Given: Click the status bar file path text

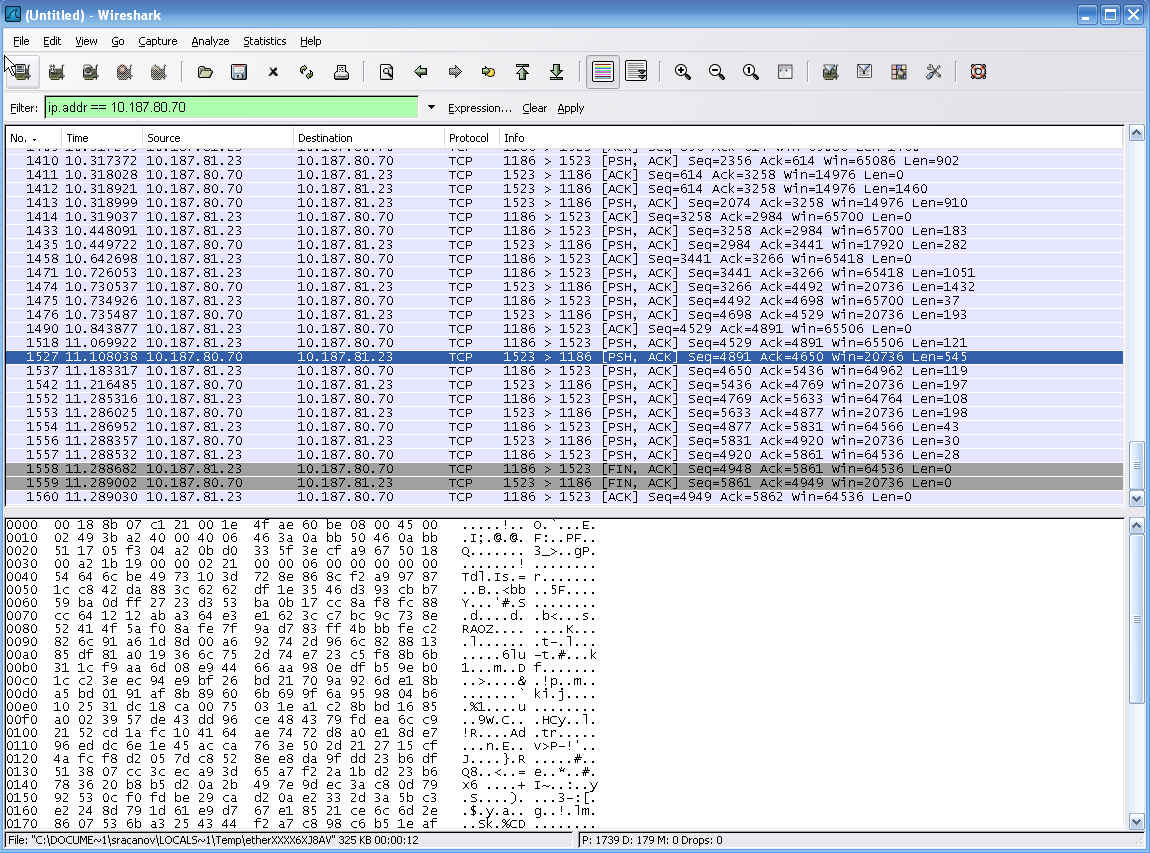Looking at the screenshot, I should coord(213,840).
